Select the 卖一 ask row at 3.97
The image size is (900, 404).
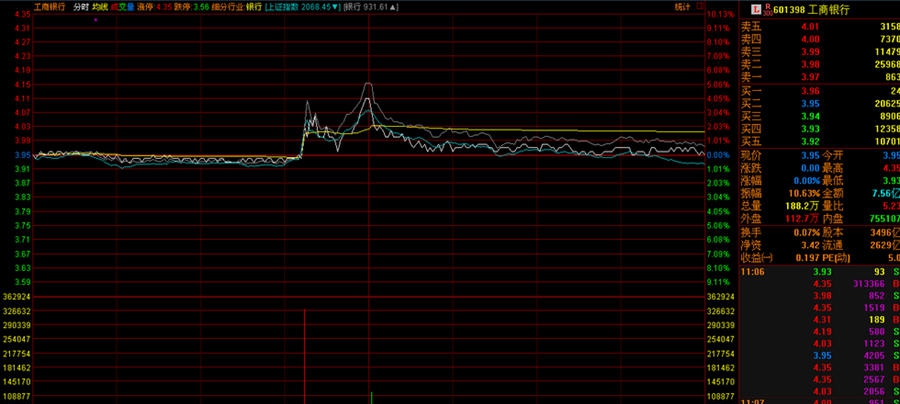820,77
